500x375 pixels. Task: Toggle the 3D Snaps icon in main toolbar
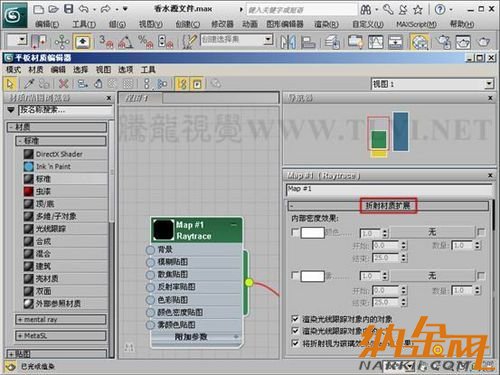(x=106, y=42)
